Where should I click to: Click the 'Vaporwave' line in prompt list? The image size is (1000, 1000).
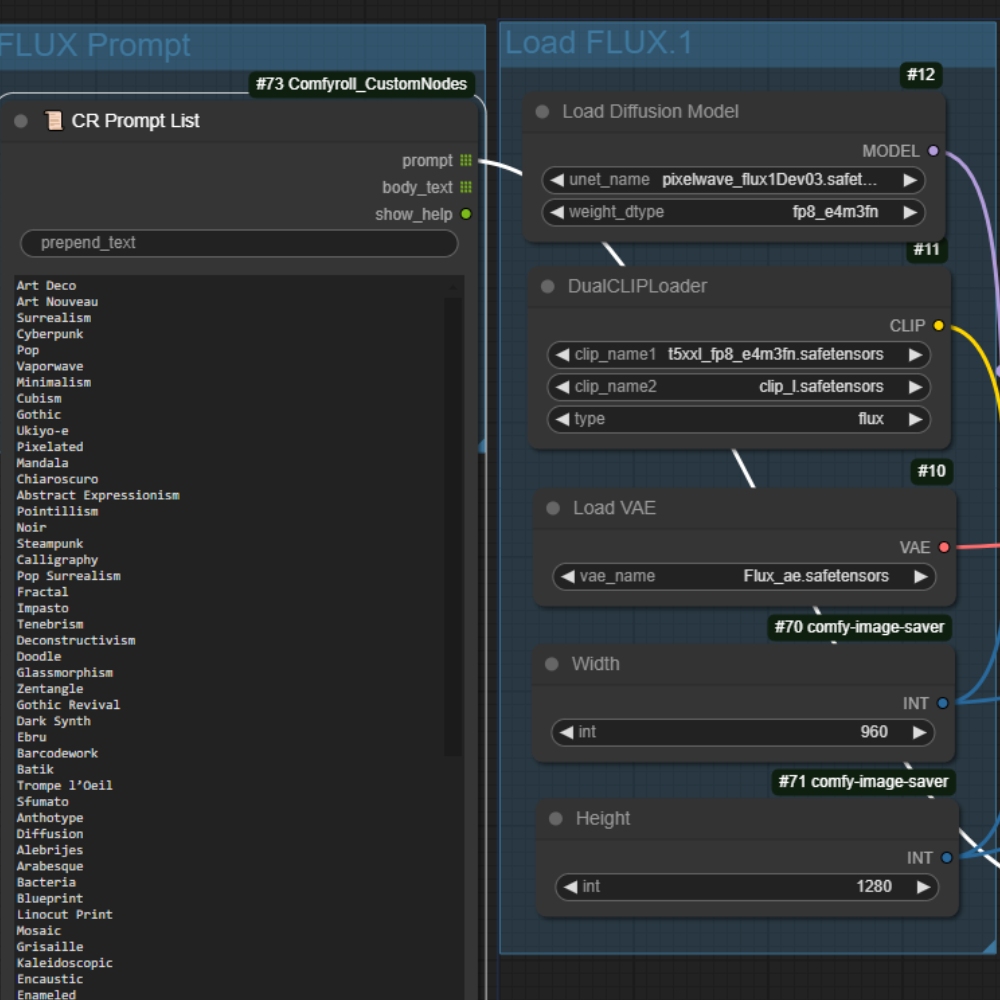pos(50,366)
